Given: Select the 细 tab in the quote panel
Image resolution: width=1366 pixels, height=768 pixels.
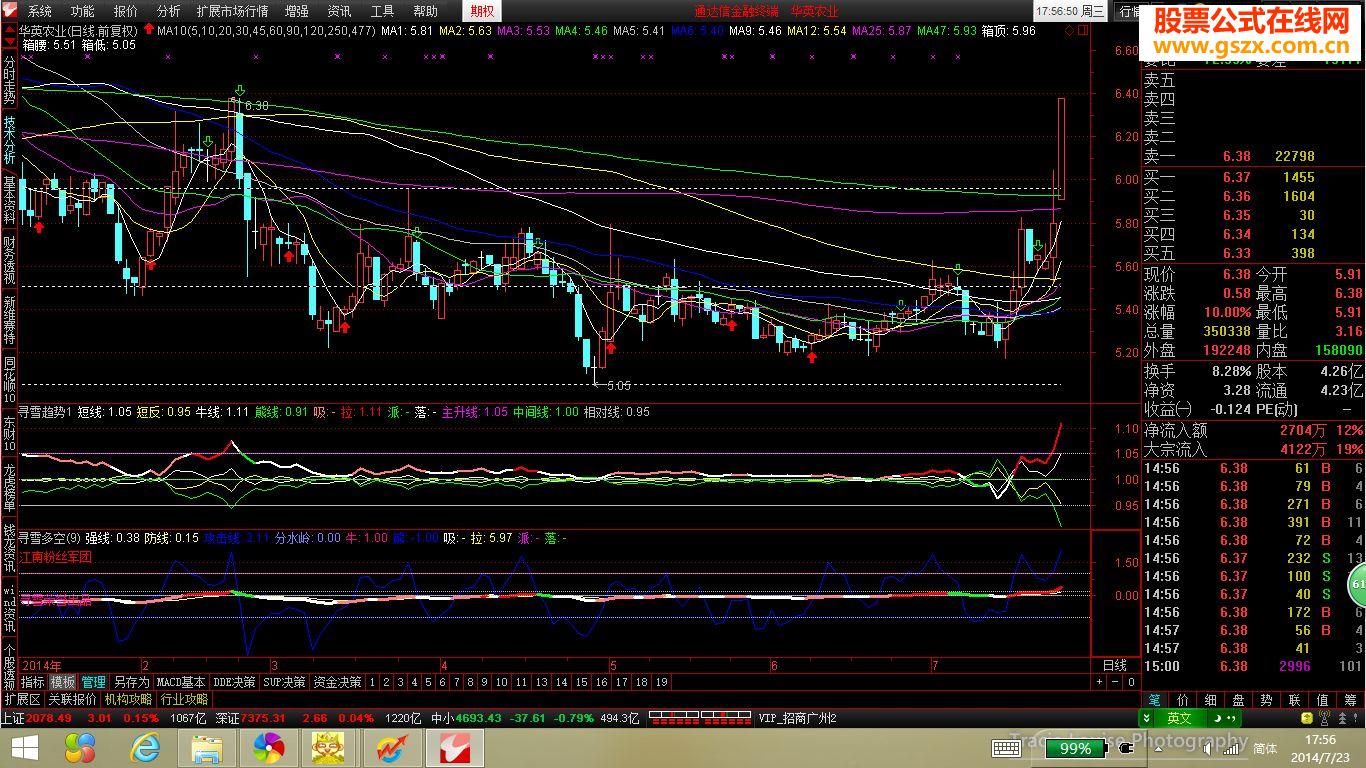Looking at the screenshot, I should [1211, 700].
